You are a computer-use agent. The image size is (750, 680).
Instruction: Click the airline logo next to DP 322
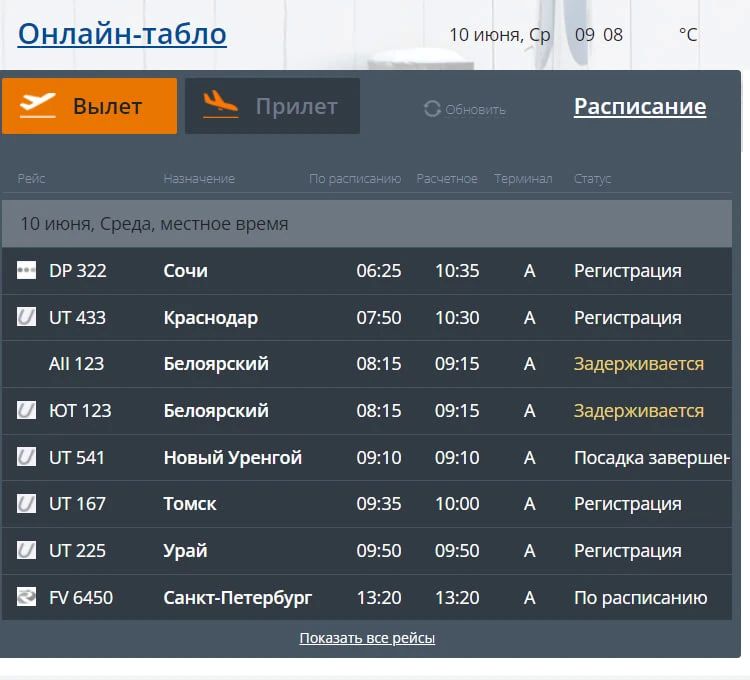tap(26, 270)
